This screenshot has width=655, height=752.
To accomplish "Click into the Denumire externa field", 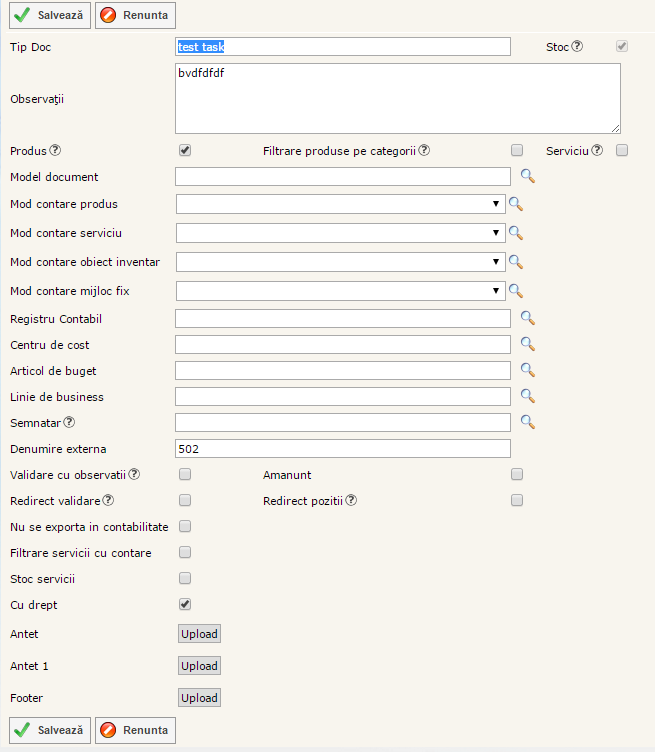I will coord(342,449).
